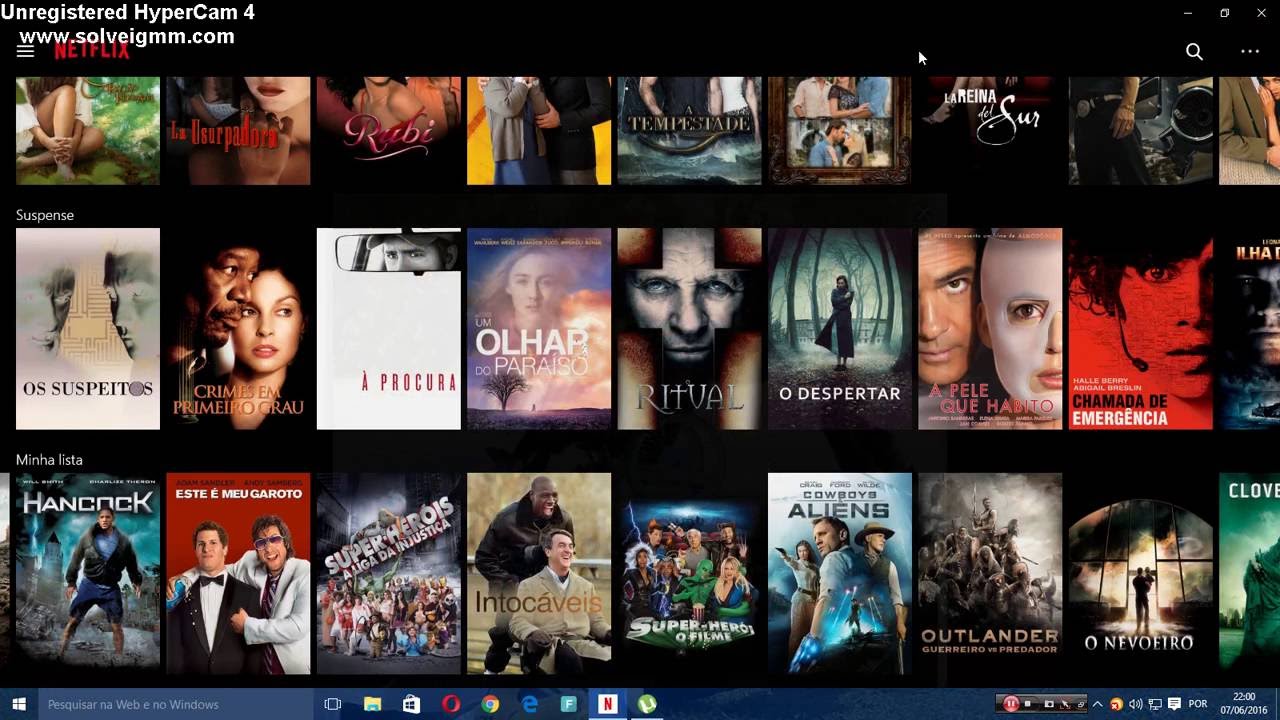1280x720 pixels.
Task: Open La Usurpadora poster
Action: click(x=238, y=130)
